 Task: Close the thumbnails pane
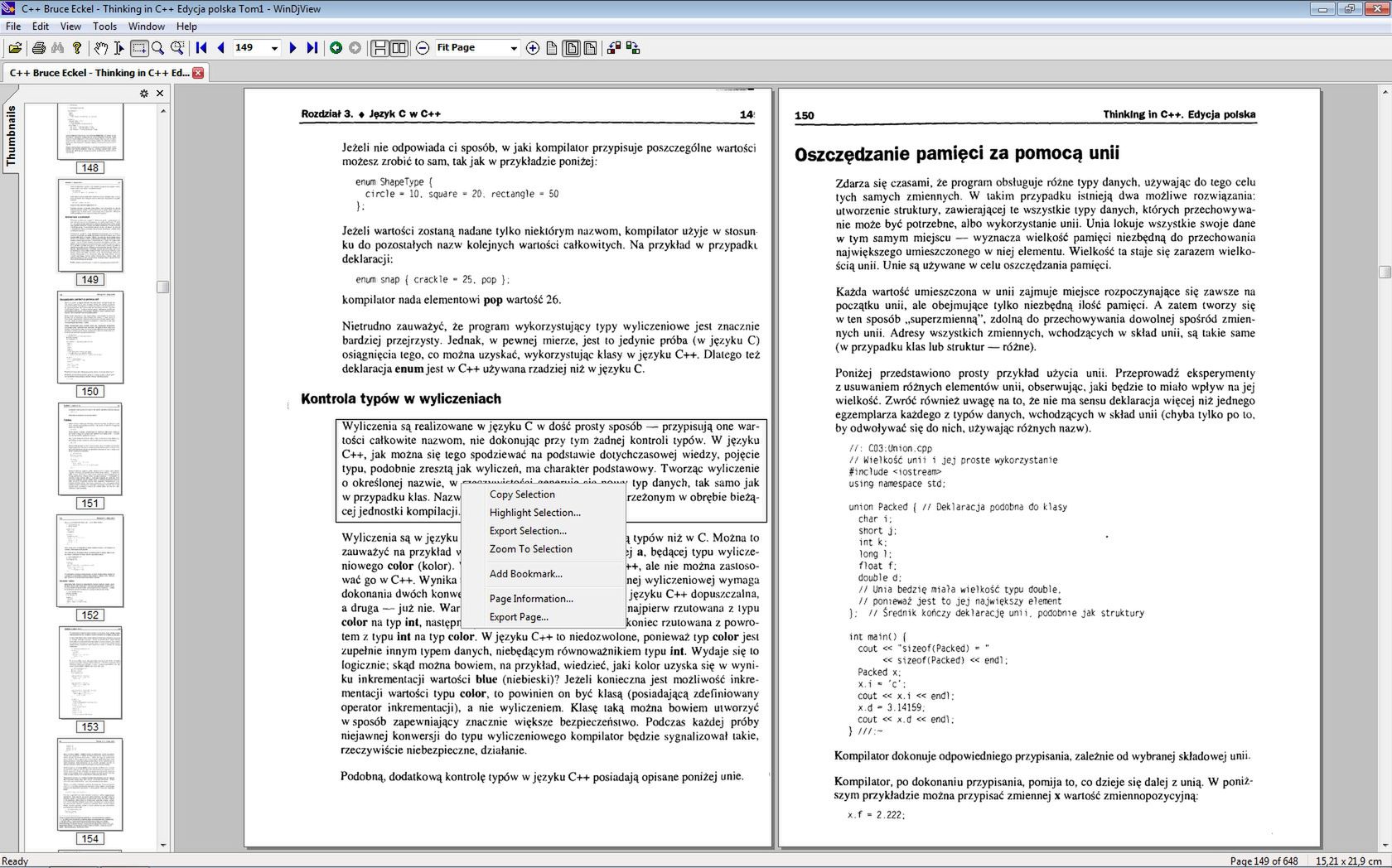point(160,94)
